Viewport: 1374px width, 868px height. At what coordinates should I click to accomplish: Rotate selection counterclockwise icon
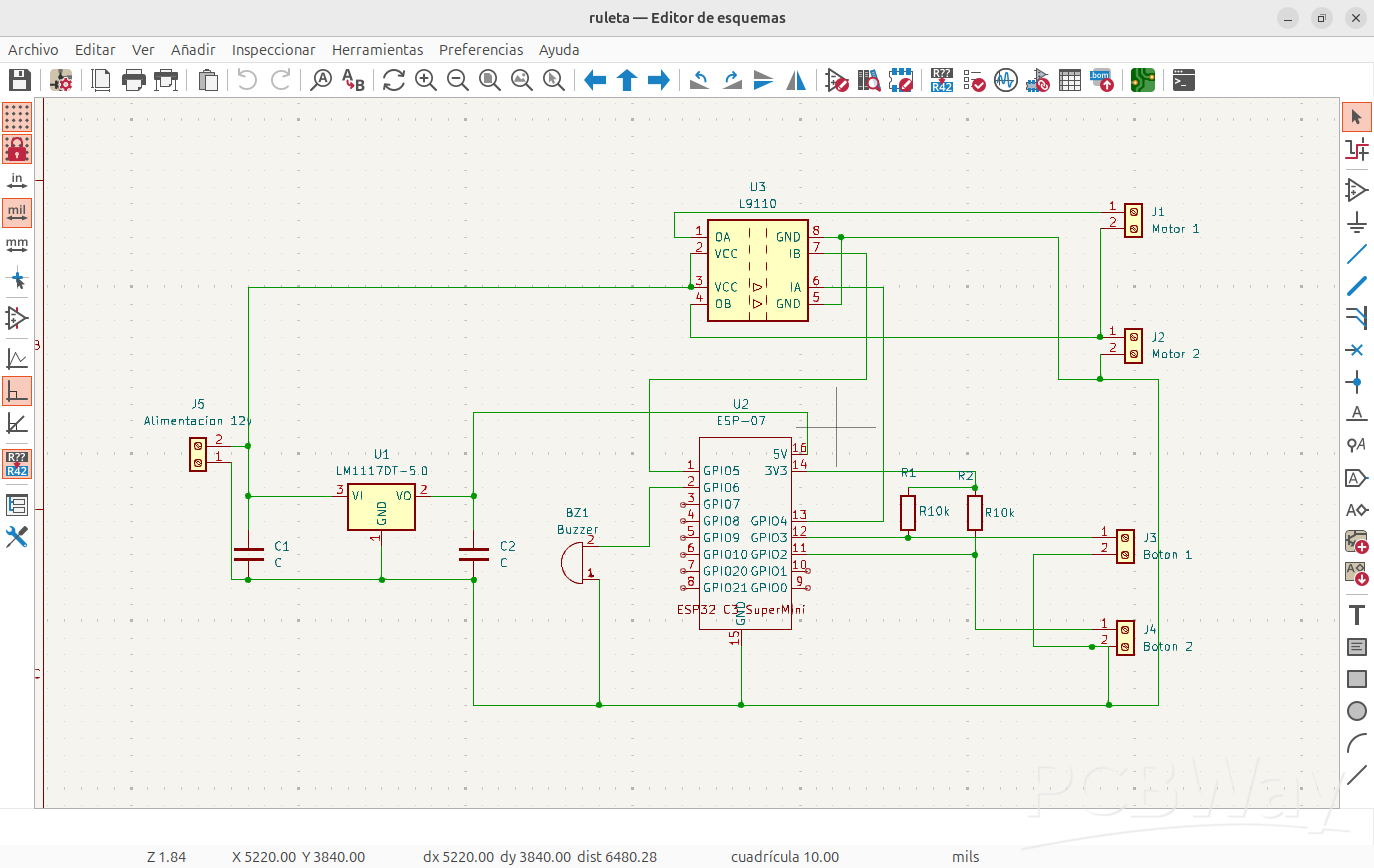click(x=700, y=80)
